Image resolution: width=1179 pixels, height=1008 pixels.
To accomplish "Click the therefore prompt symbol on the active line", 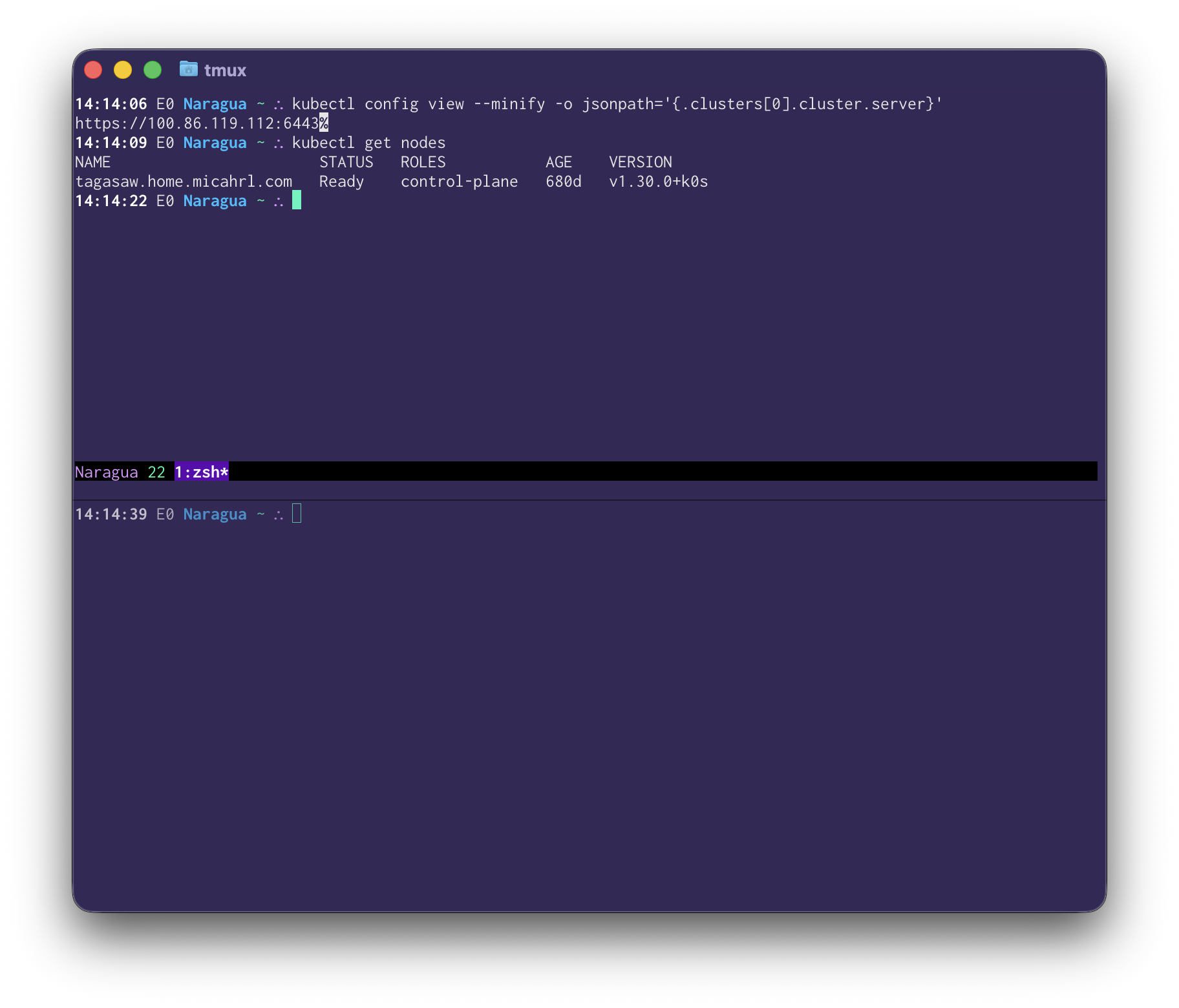I will coord(278,201).
